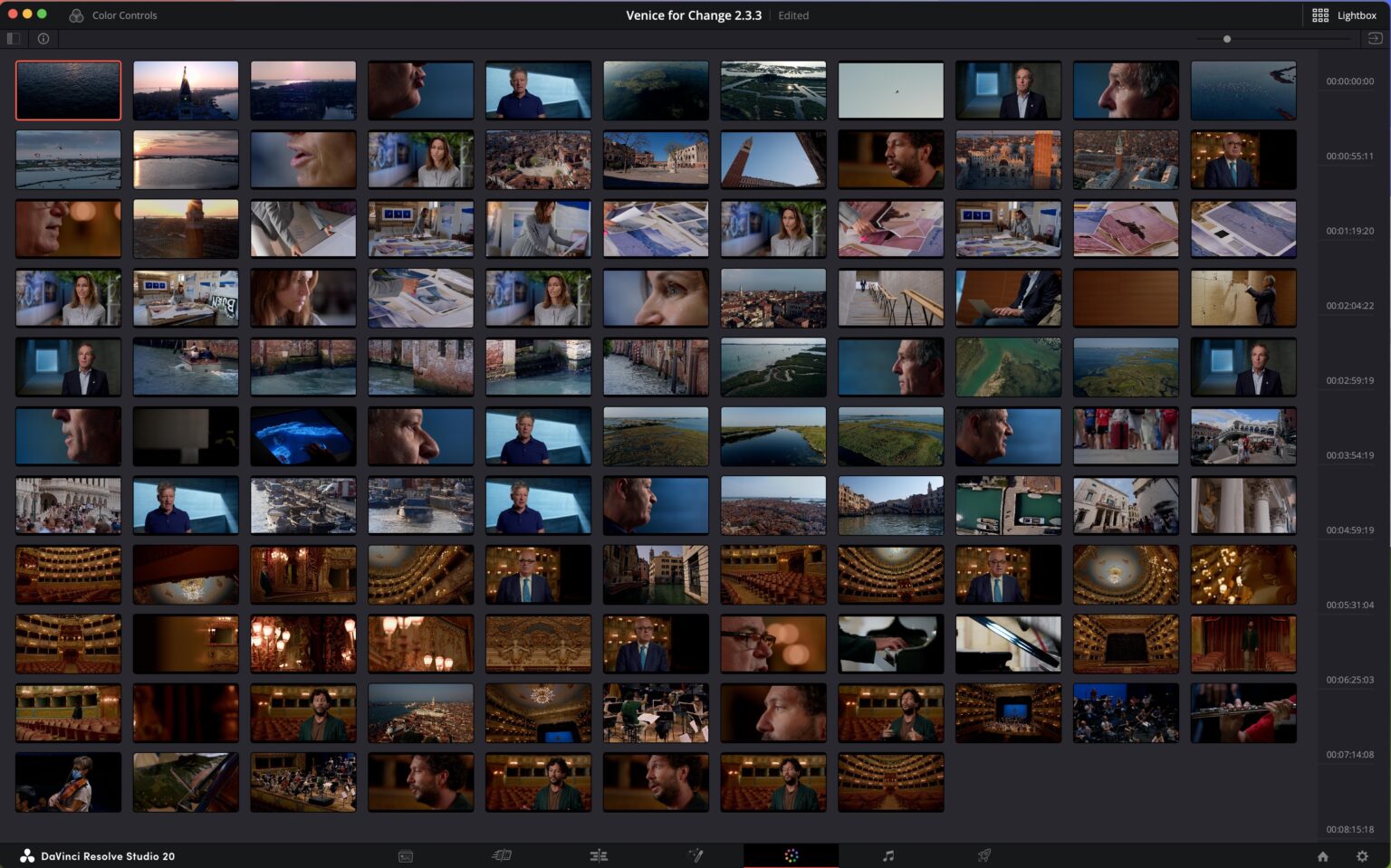Switch to the Edit page
The width and height of the screenshot is (1391, 868).
pos(599,855)
